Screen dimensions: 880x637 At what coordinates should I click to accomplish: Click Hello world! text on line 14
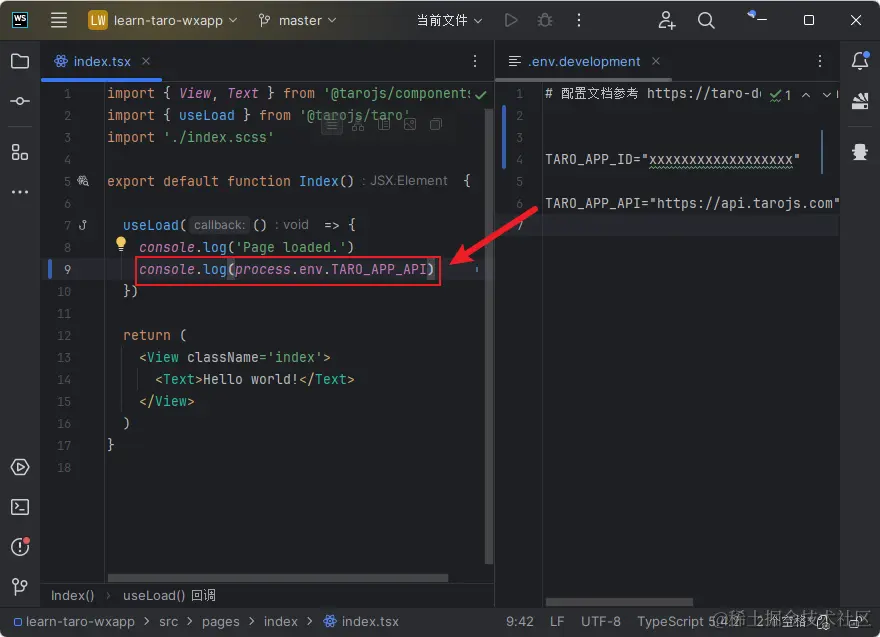(x=250, y=379)
